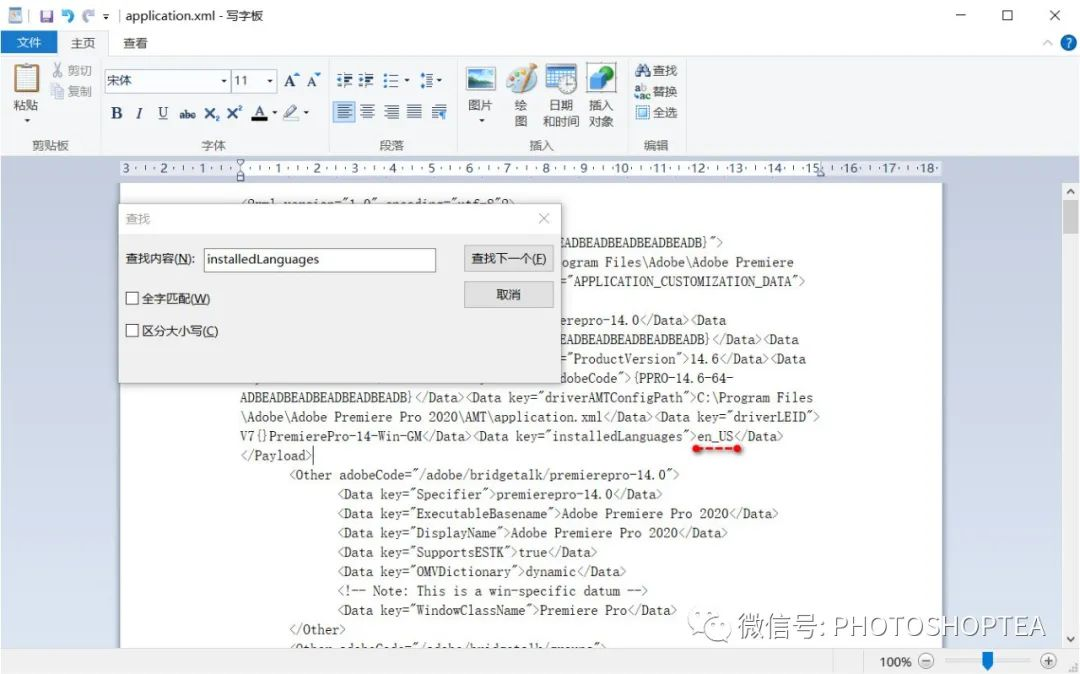
Task: Switch to the View (查看) tab
Action: [x=135, y=43]
